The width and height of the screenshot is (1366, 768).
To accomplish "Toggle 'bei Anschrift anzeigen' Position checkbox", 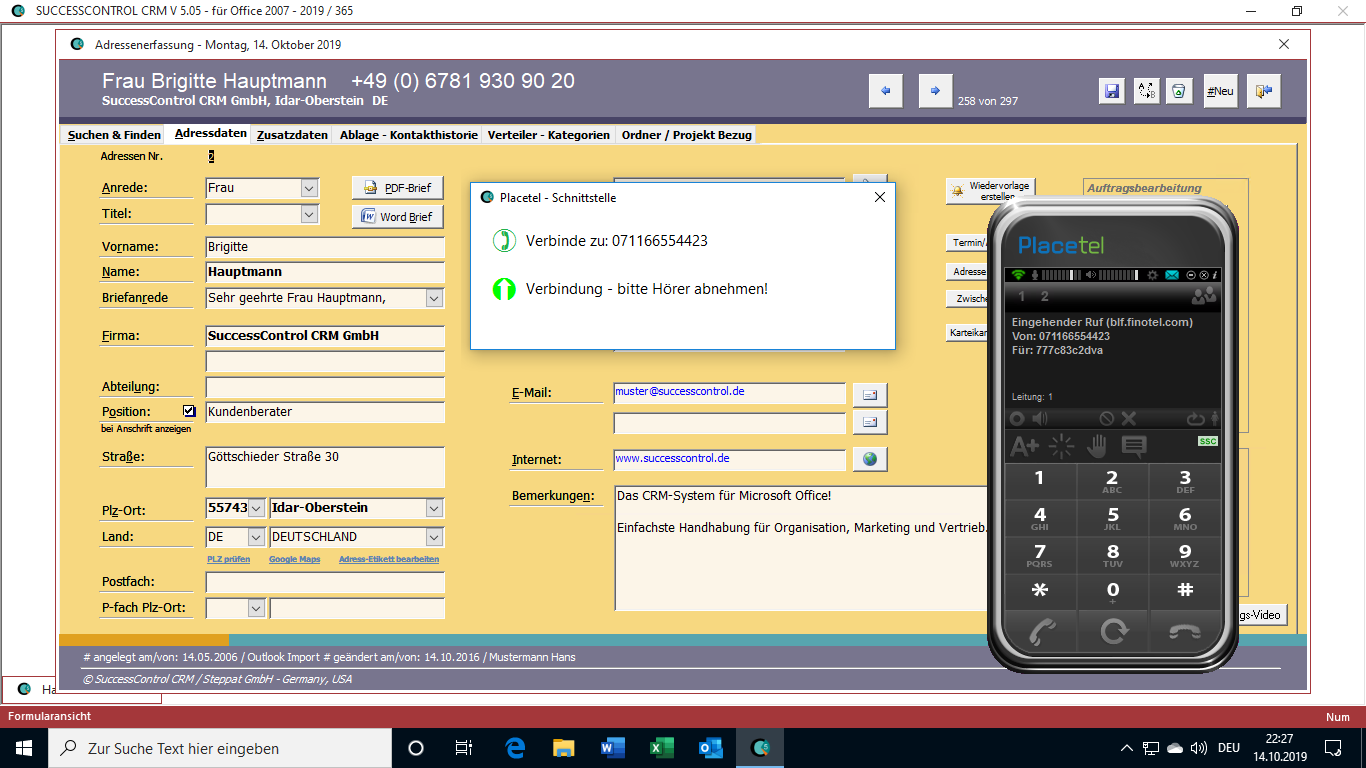I will [189, 411].
